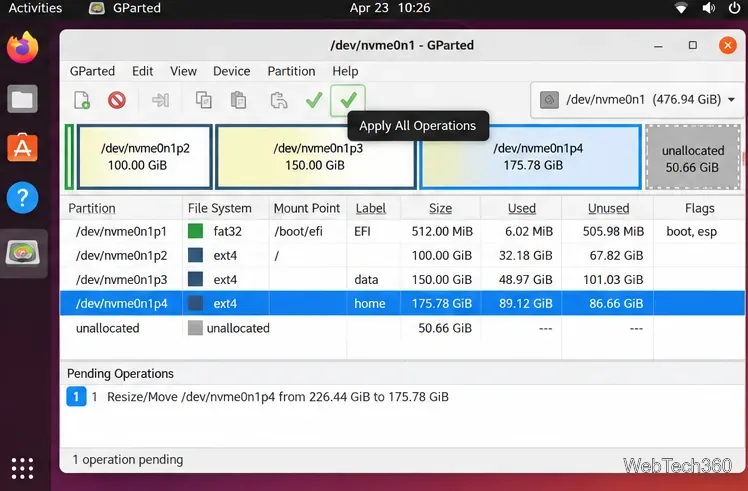The height and width of the screenshot is (491, 748).
Task: Click the 'data' label cell
Action: (x=366, y=279)
